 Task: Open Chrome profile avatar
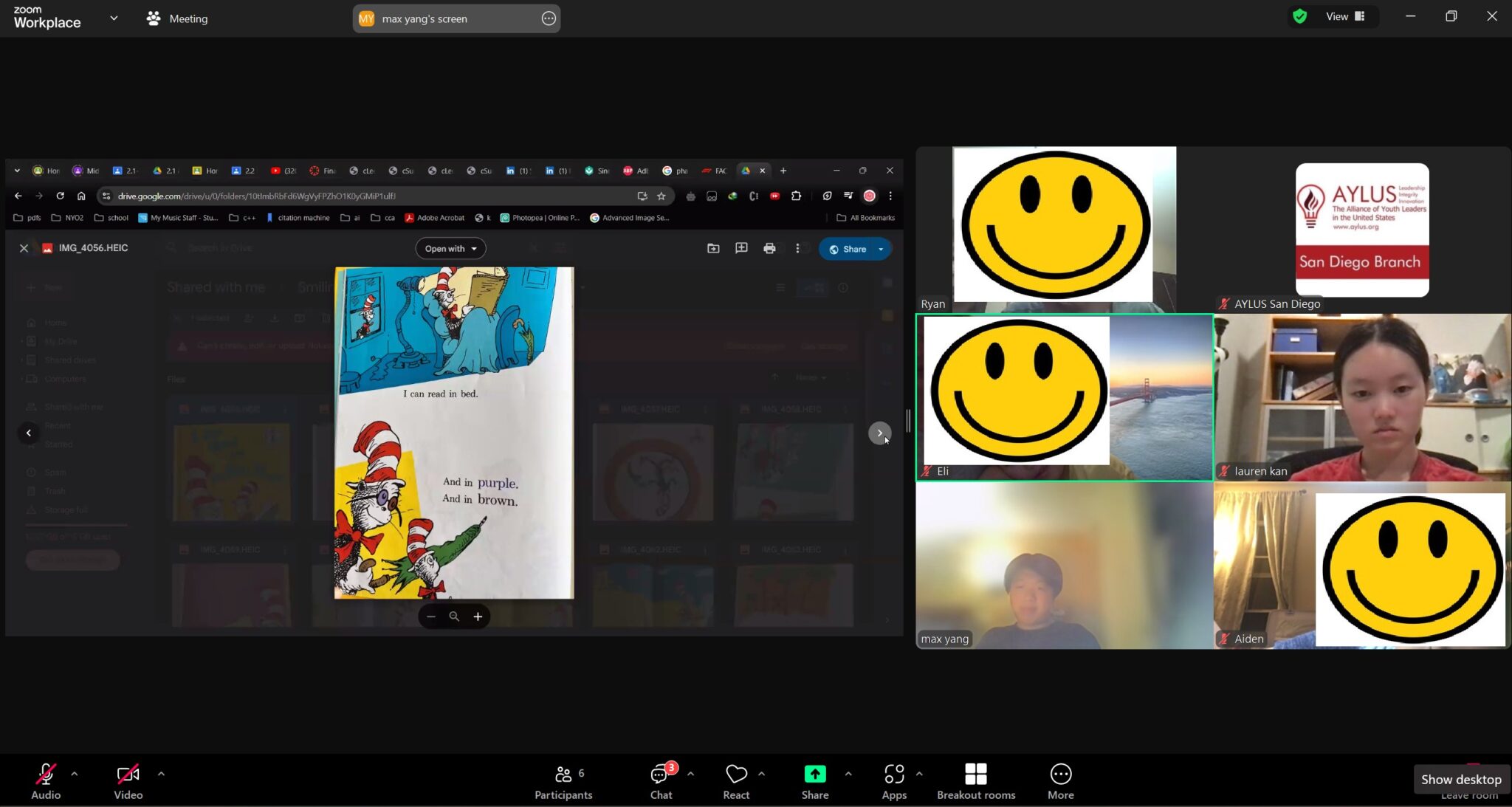[870, 196]
